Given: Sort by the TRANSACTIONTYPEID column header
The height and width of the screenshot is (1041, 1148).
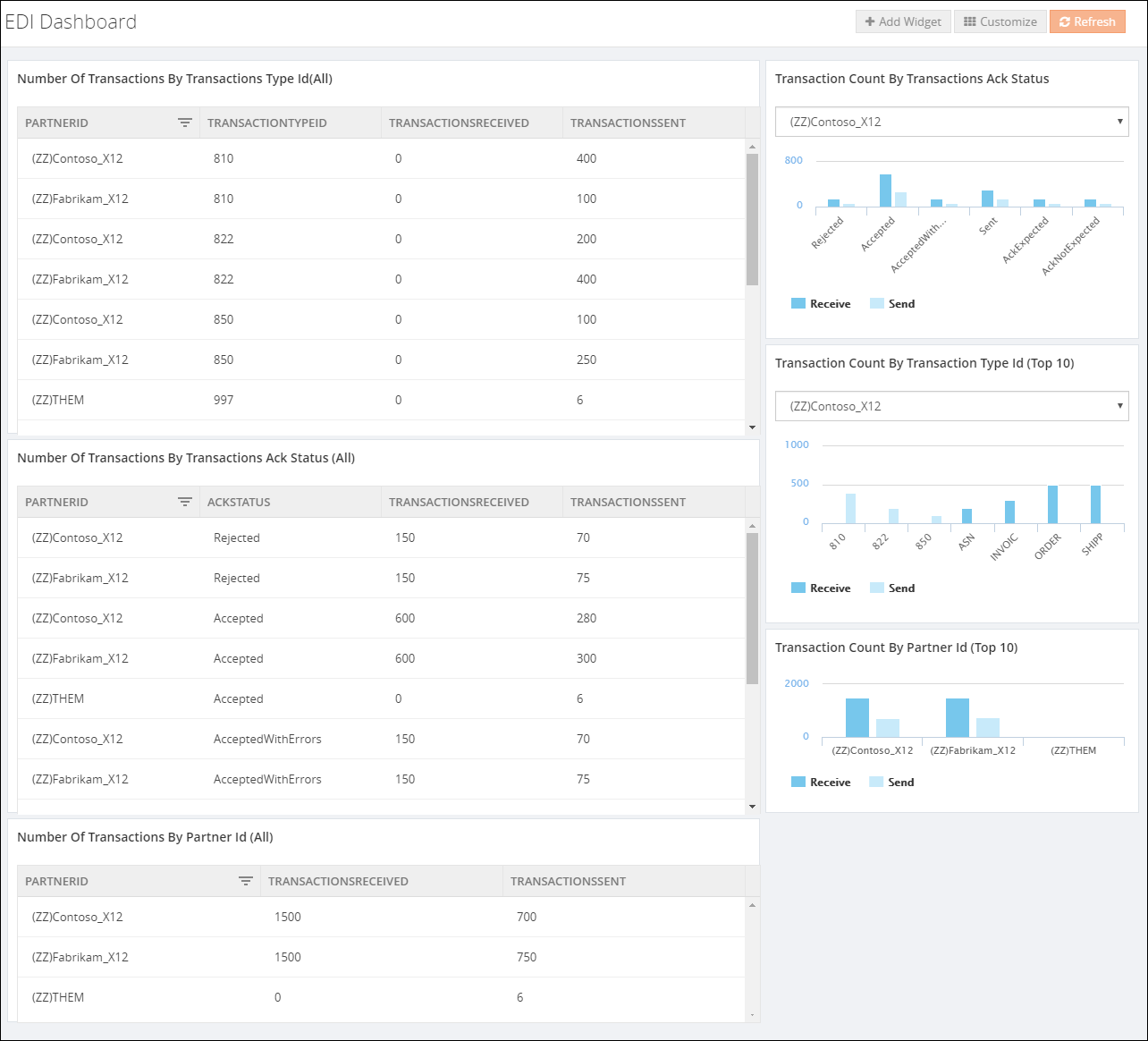Looking at the screenshot, I should pyautogui.click(x=267, y=123).
